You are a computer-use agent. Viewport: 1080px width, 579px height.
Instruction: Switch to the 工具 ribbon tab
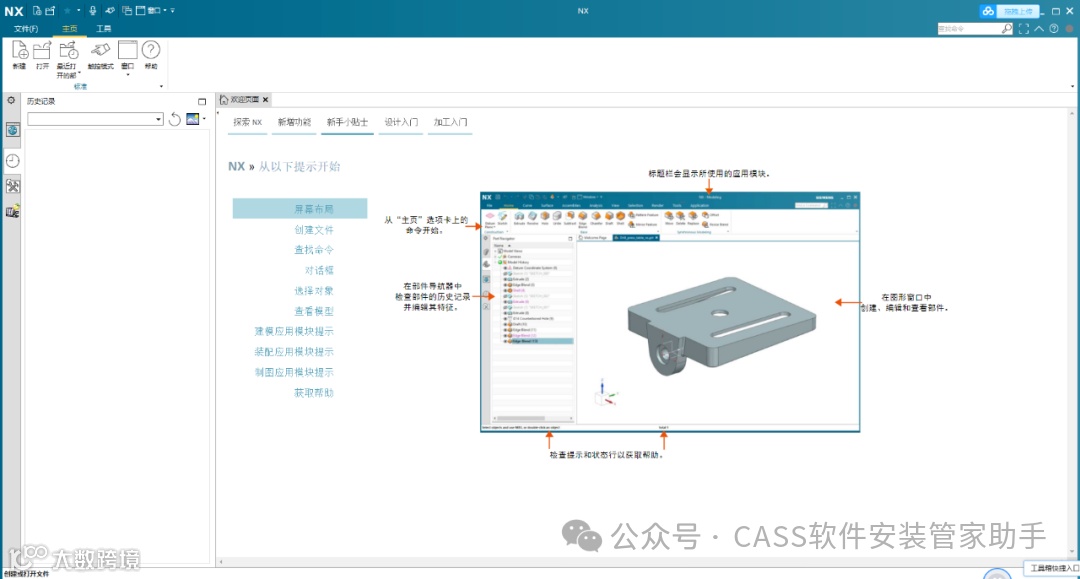click(104, 28)
